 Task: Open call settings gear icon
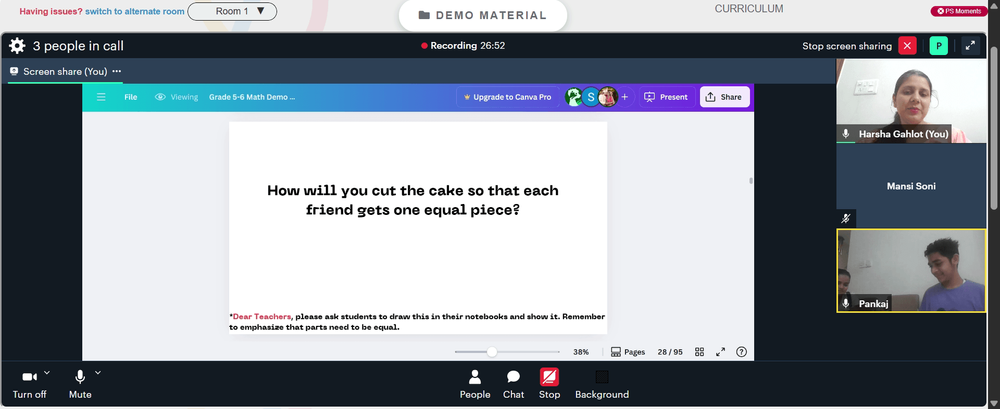click(x=17, y=46)
